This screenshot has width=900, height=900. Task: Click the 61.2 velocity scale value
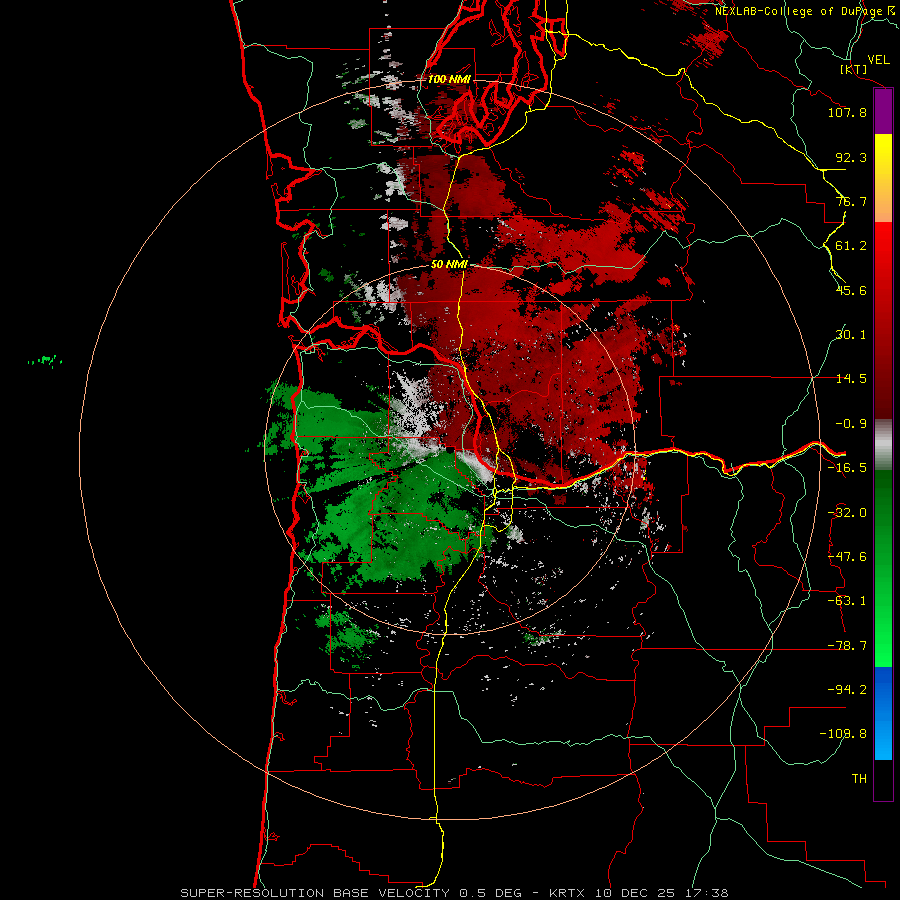(x=851, y=246)
